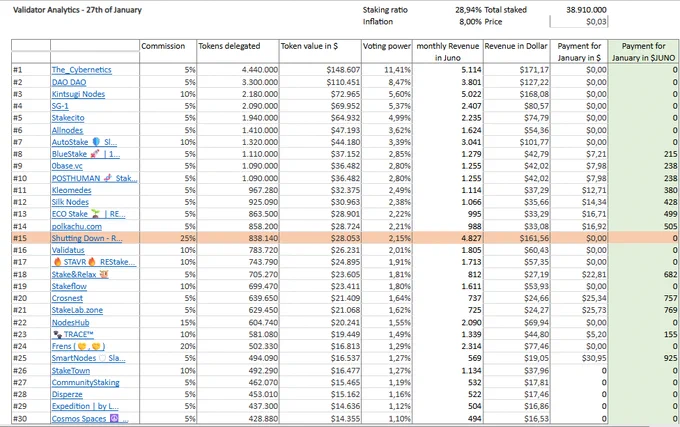Click the CommunityStaking link

[85, 383]
